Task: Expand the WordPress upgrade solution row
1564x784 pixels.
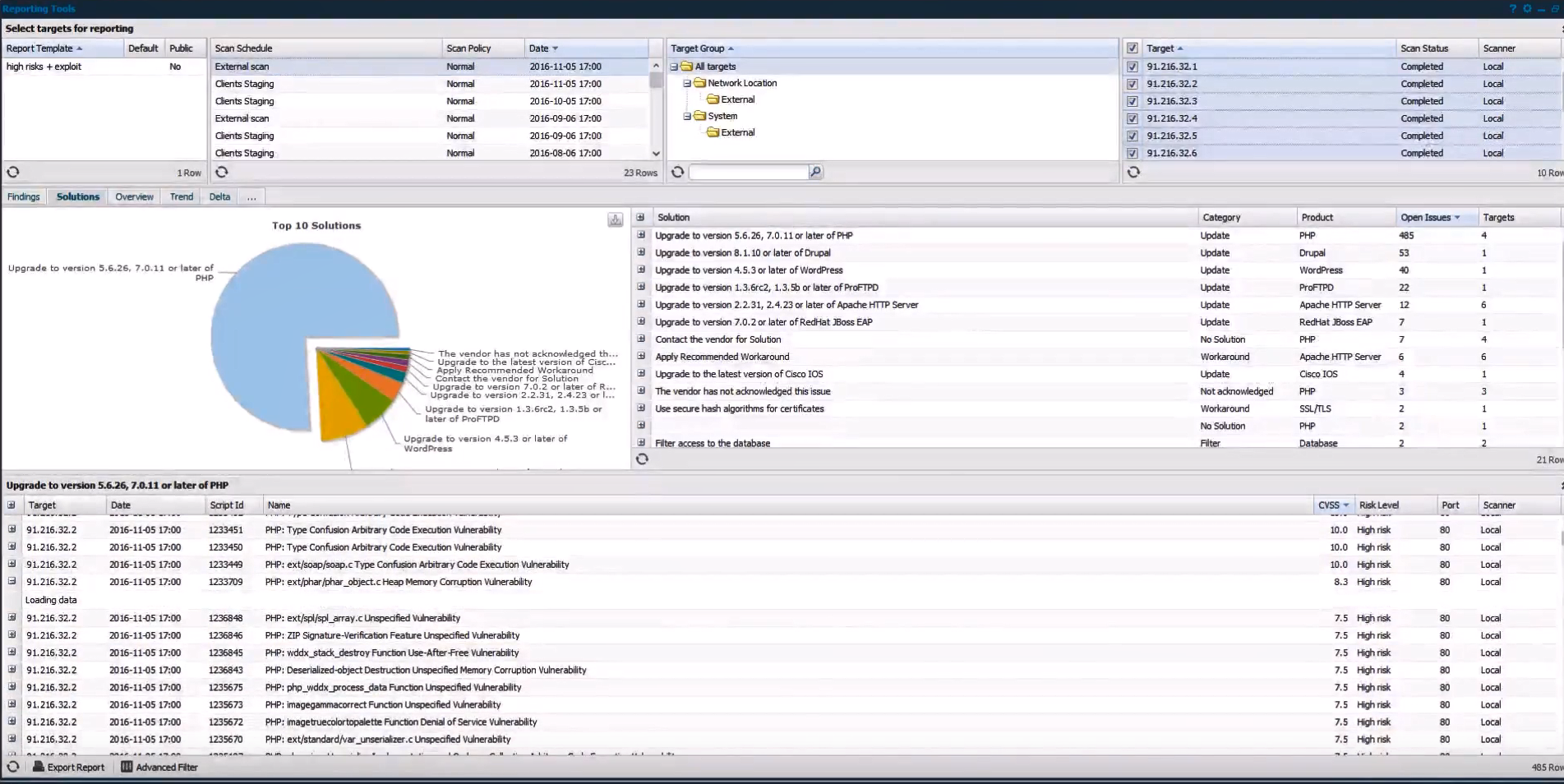Action: [x=641, y=270]
